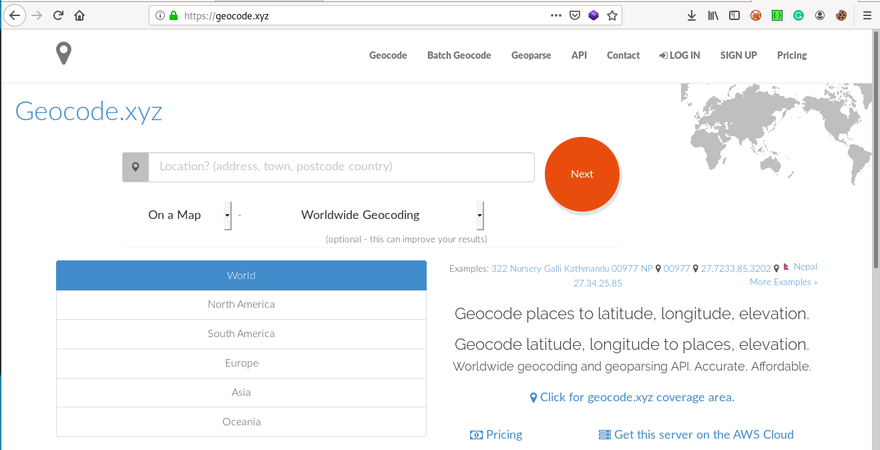Select the World region tab
Viewport: 880px width, 450px height.
tap(241, 275)
